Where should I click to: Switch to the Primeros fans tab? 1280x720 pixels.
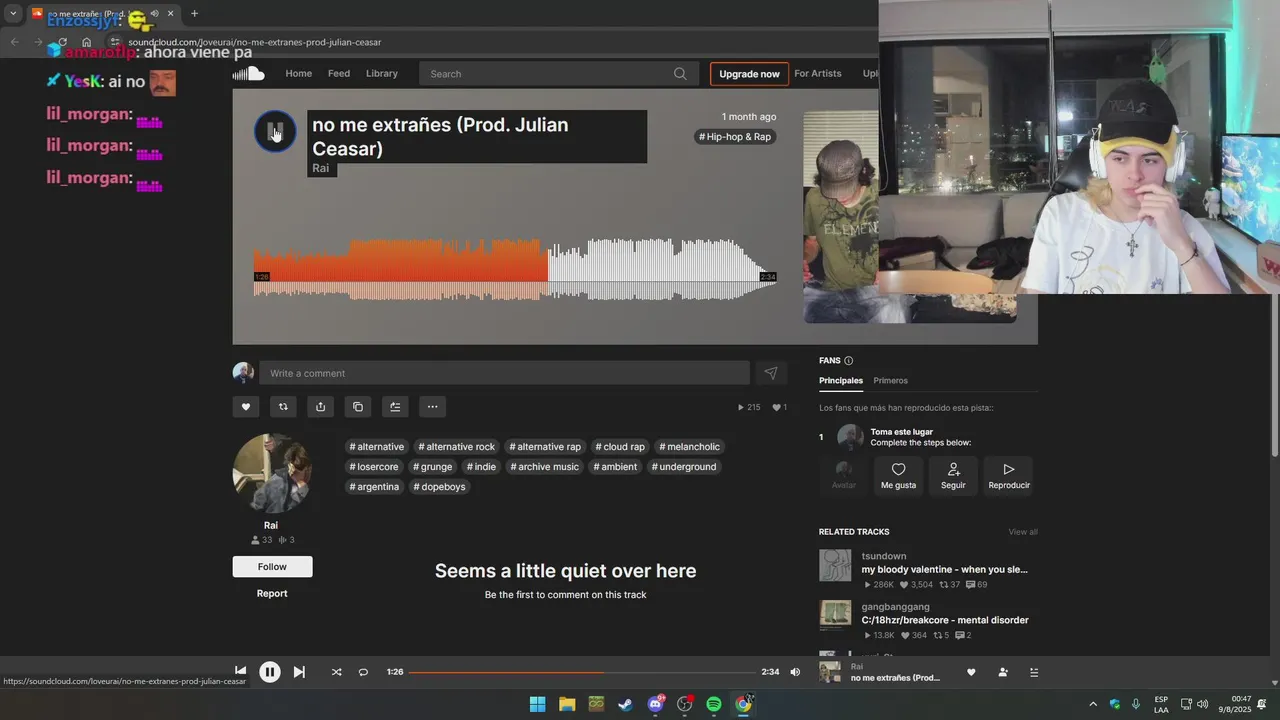click(x=890, y=380)
